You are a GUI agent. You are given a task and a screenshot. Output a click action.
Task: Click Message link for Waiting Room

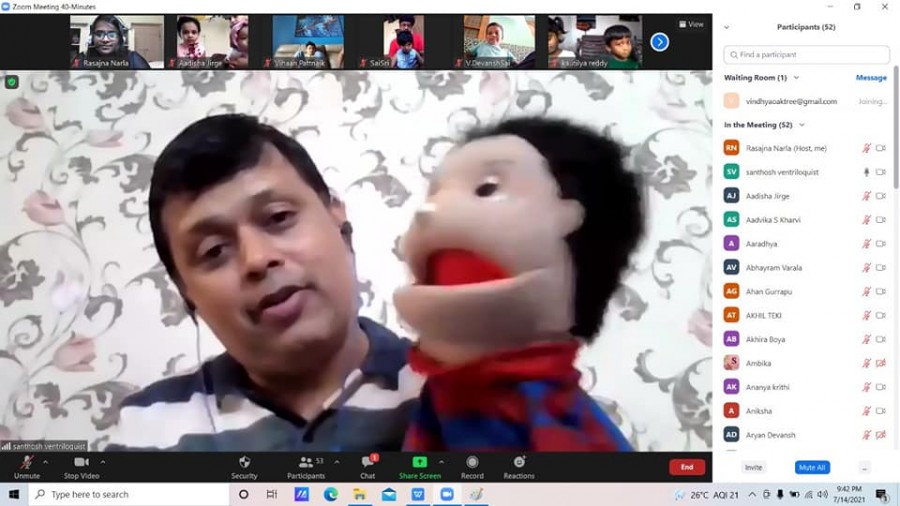point(871,77)
